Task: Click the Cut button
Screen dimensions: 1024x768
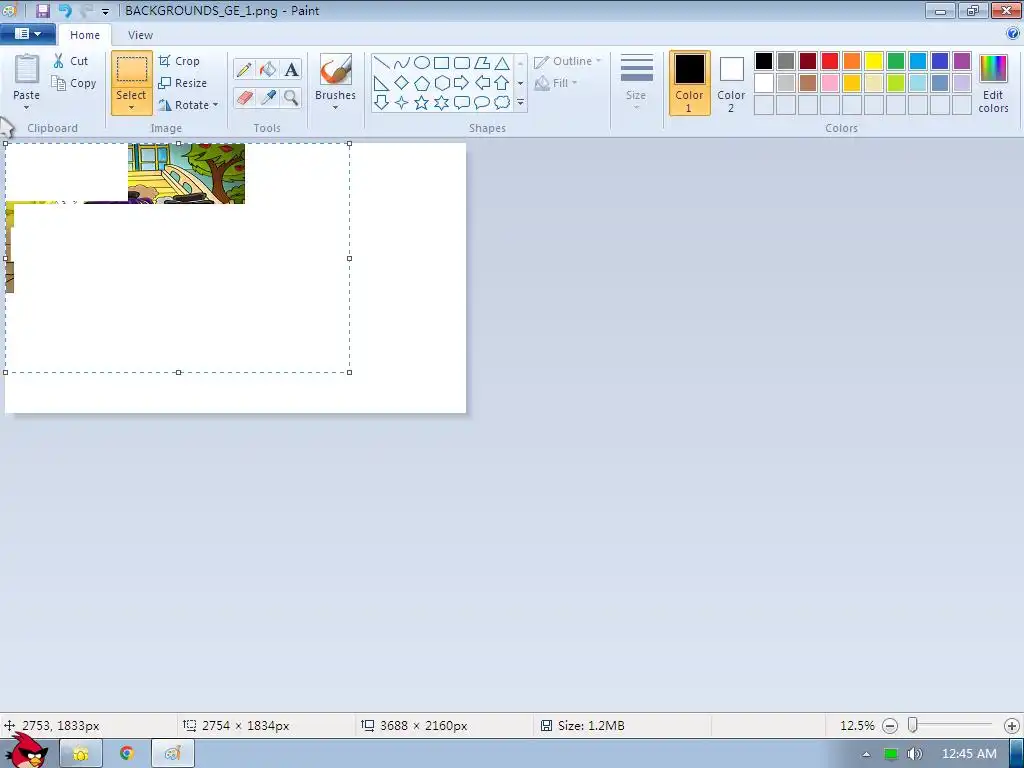Action: [x=71, y=61]
